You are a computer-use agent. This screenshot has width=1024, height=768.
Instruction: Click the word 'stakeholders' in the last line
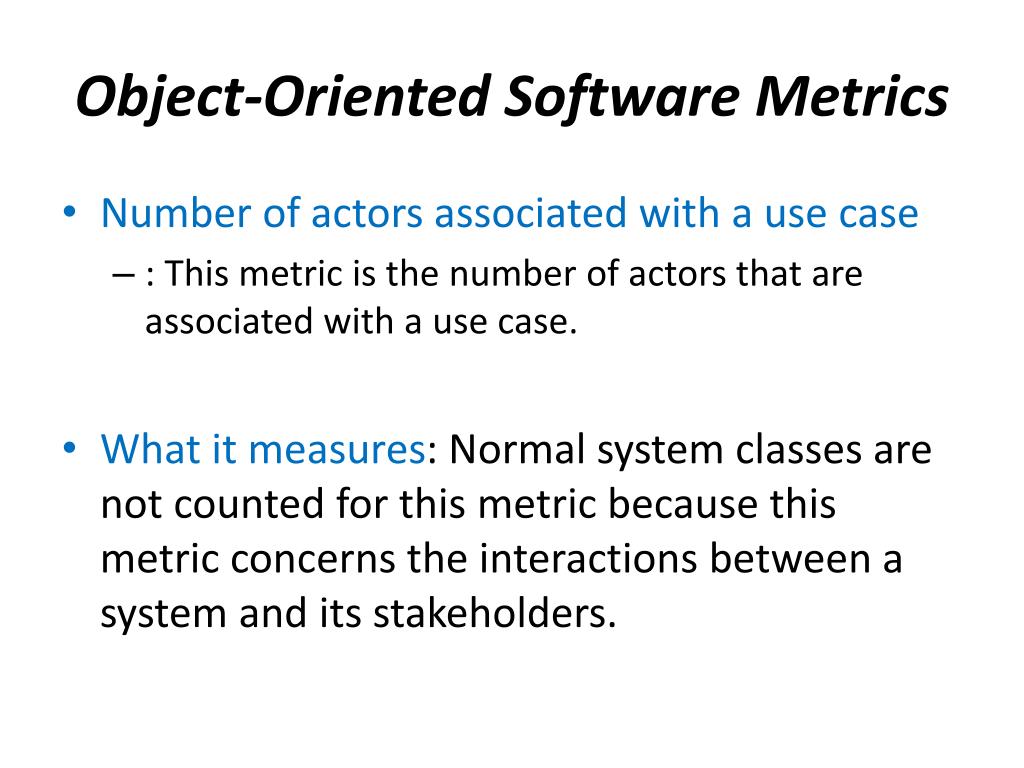point(494,613)
